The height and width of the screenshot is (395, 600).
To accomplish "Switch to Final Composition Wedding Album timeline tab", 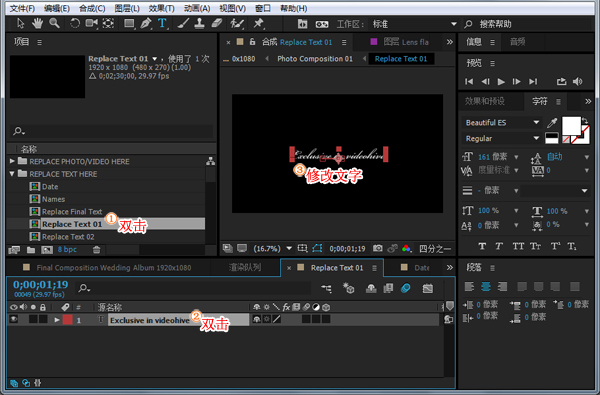I will click(114, 268).
